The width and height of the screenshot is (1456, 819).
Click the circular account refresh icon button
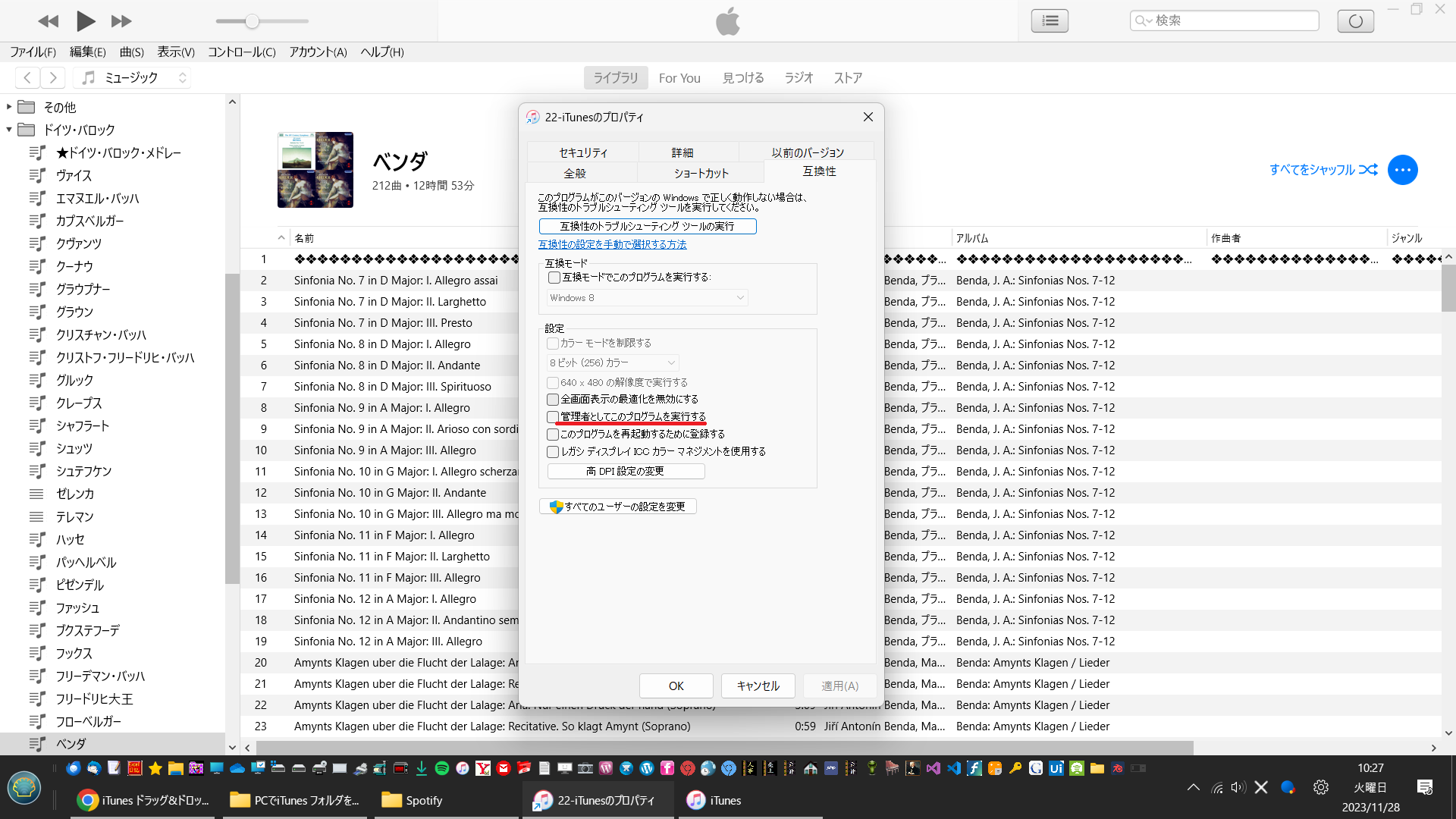click(1355, 20)
